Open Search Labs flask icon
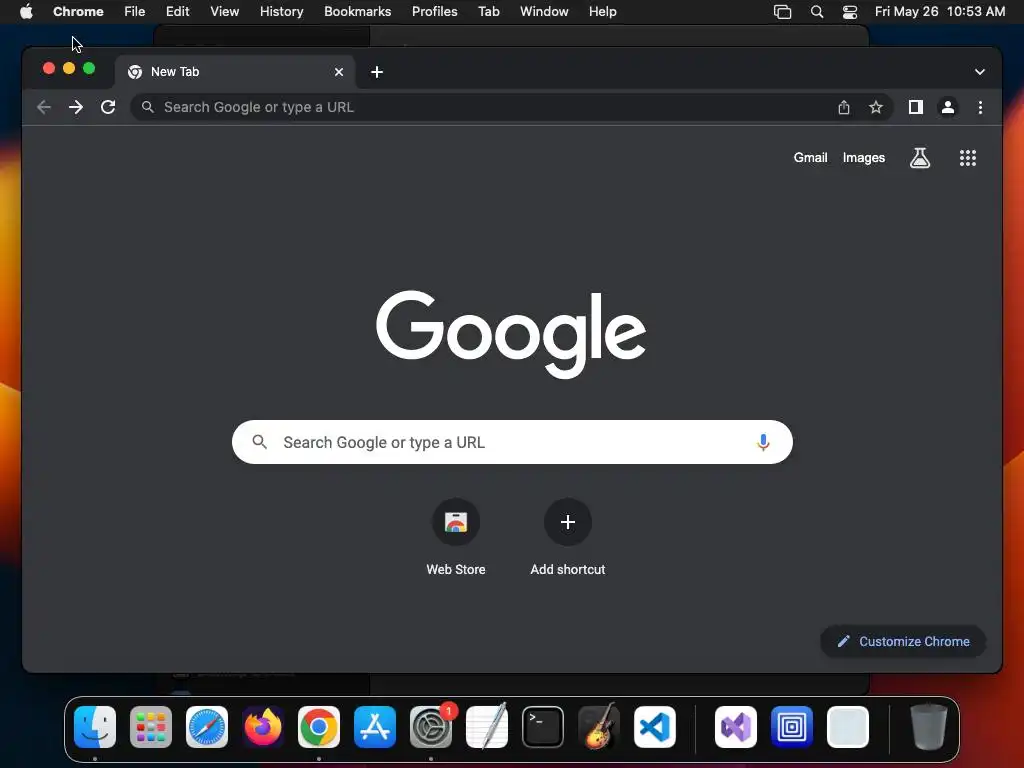Viewport: 1024px width, 768px height. (920, 157)
